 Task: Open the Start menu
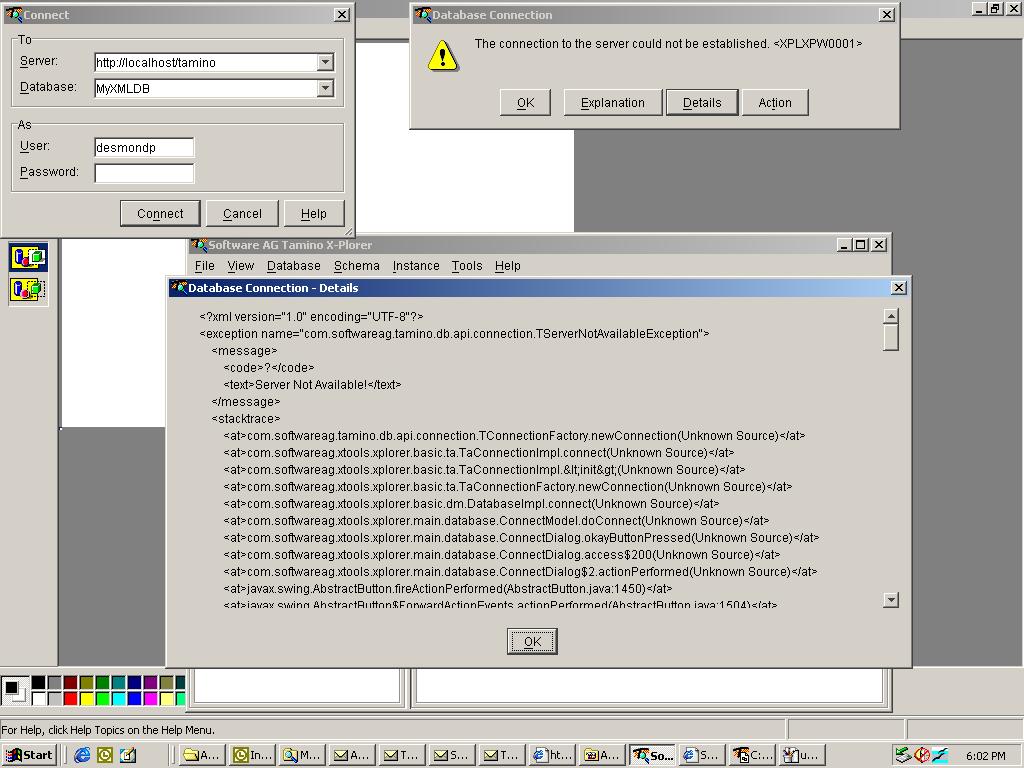(29, 755)
